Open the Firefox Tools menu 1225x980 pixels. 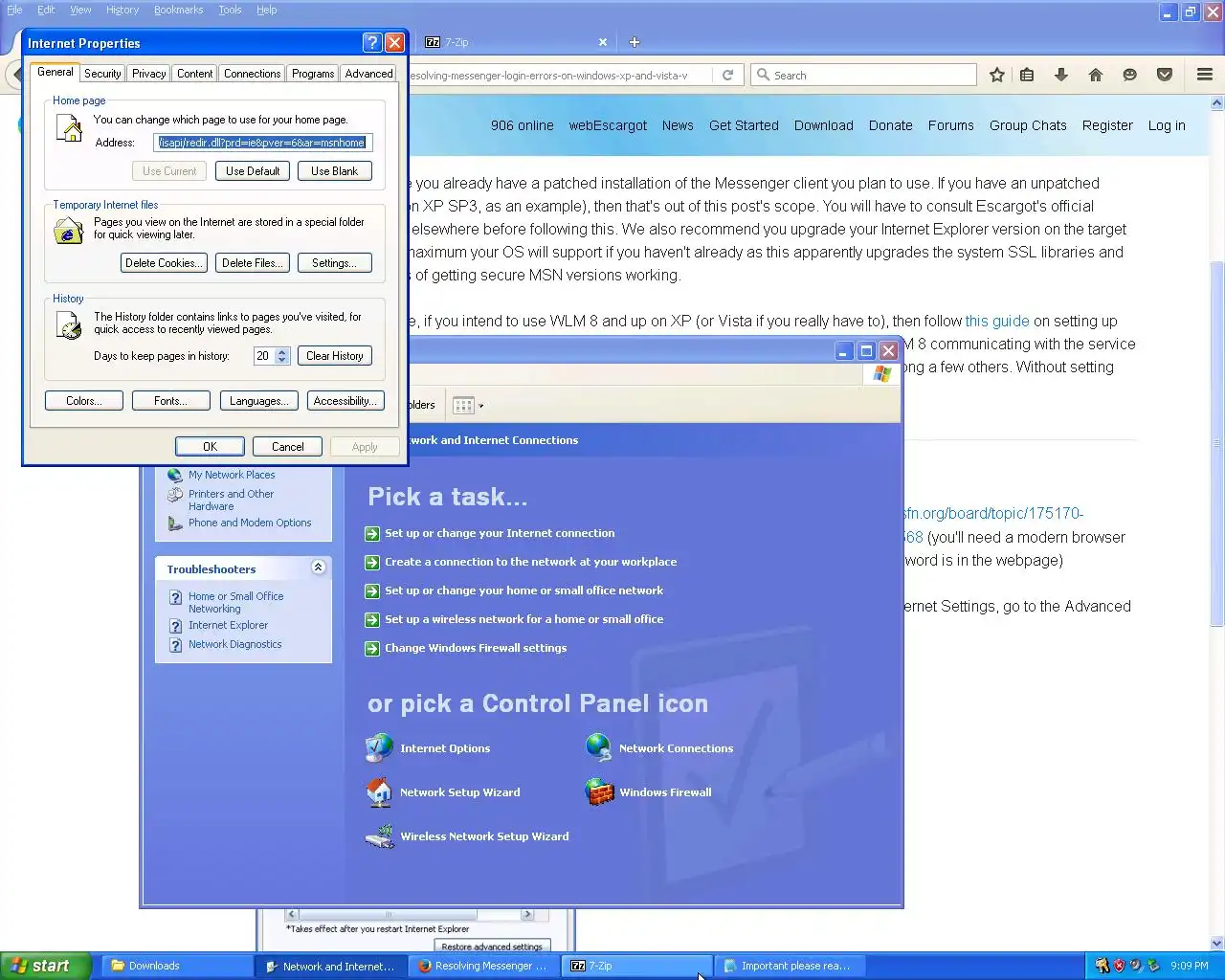point(230,10)
